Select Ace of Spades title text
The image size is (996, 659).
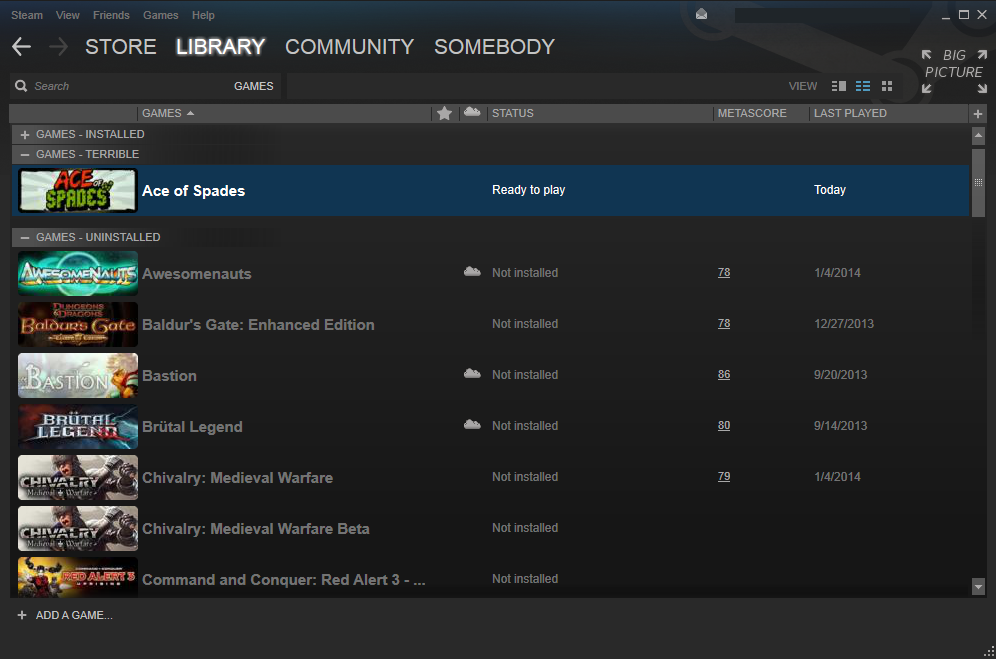pyautogui.click(x=193, y=191)
